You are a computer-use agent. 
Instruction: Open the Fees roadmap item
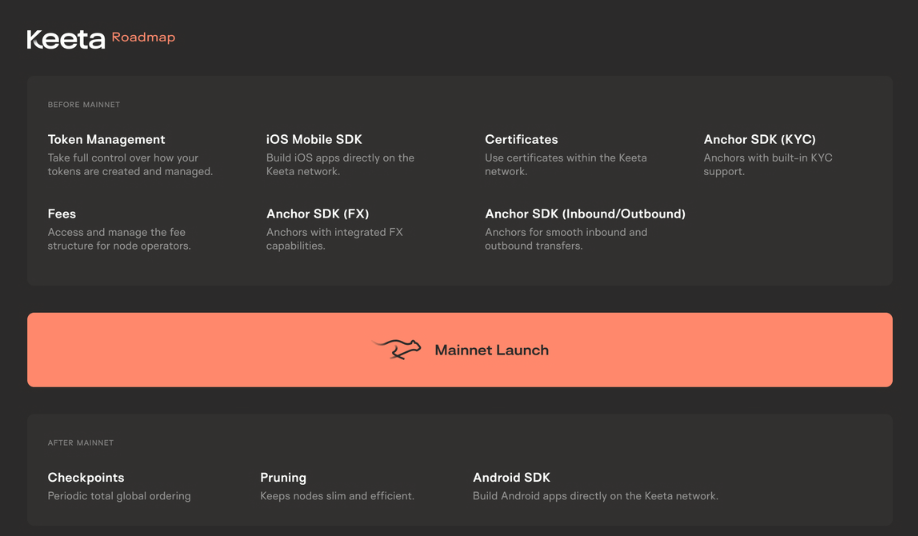62,214
